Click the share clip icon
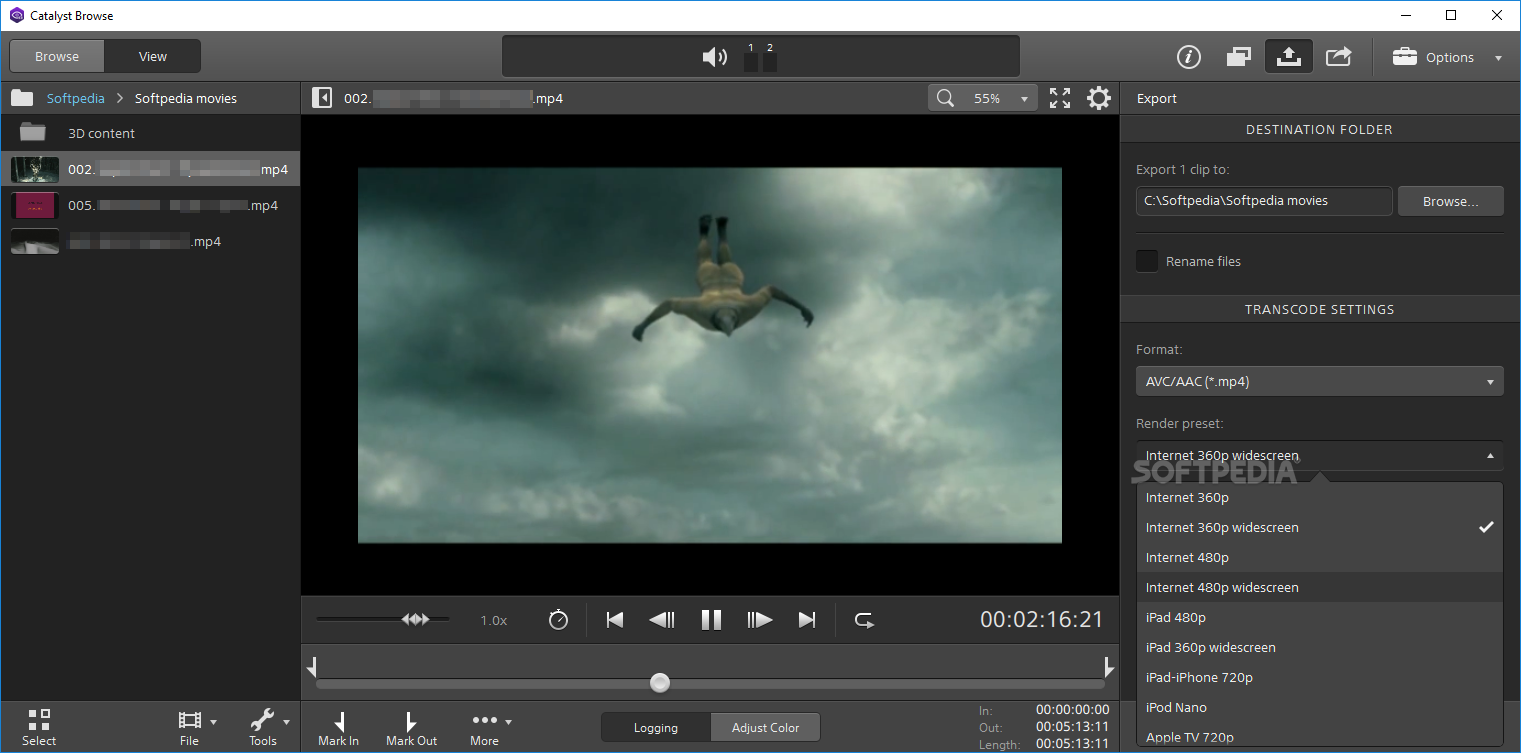 click(x=1339, y=57)
